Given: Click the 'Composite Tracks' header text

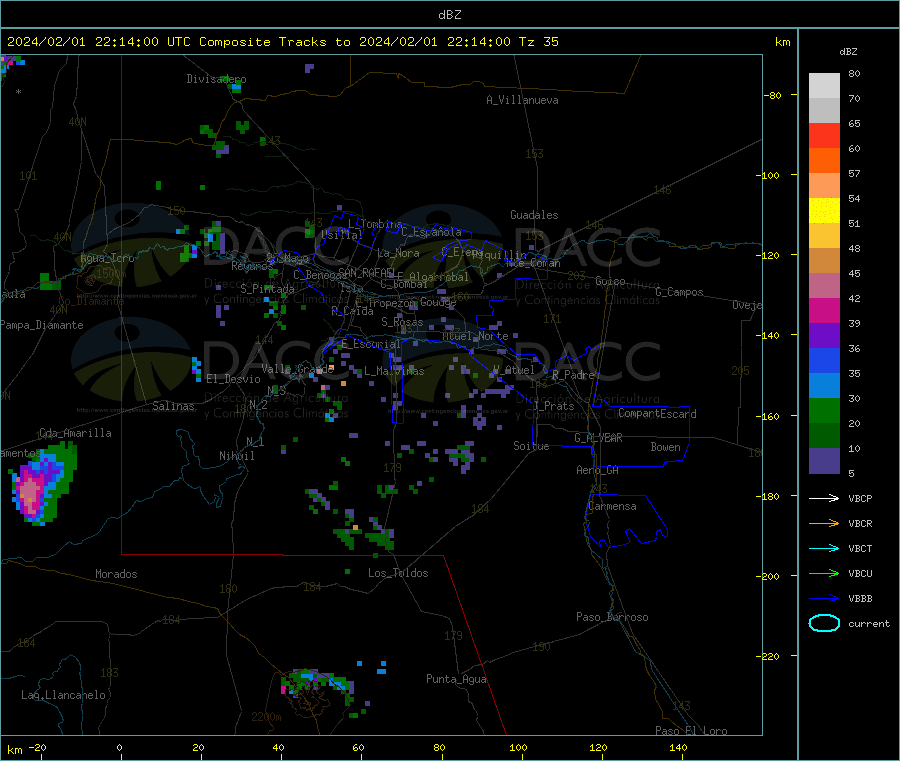Looking at the screenshot, I should coord(263,42).
